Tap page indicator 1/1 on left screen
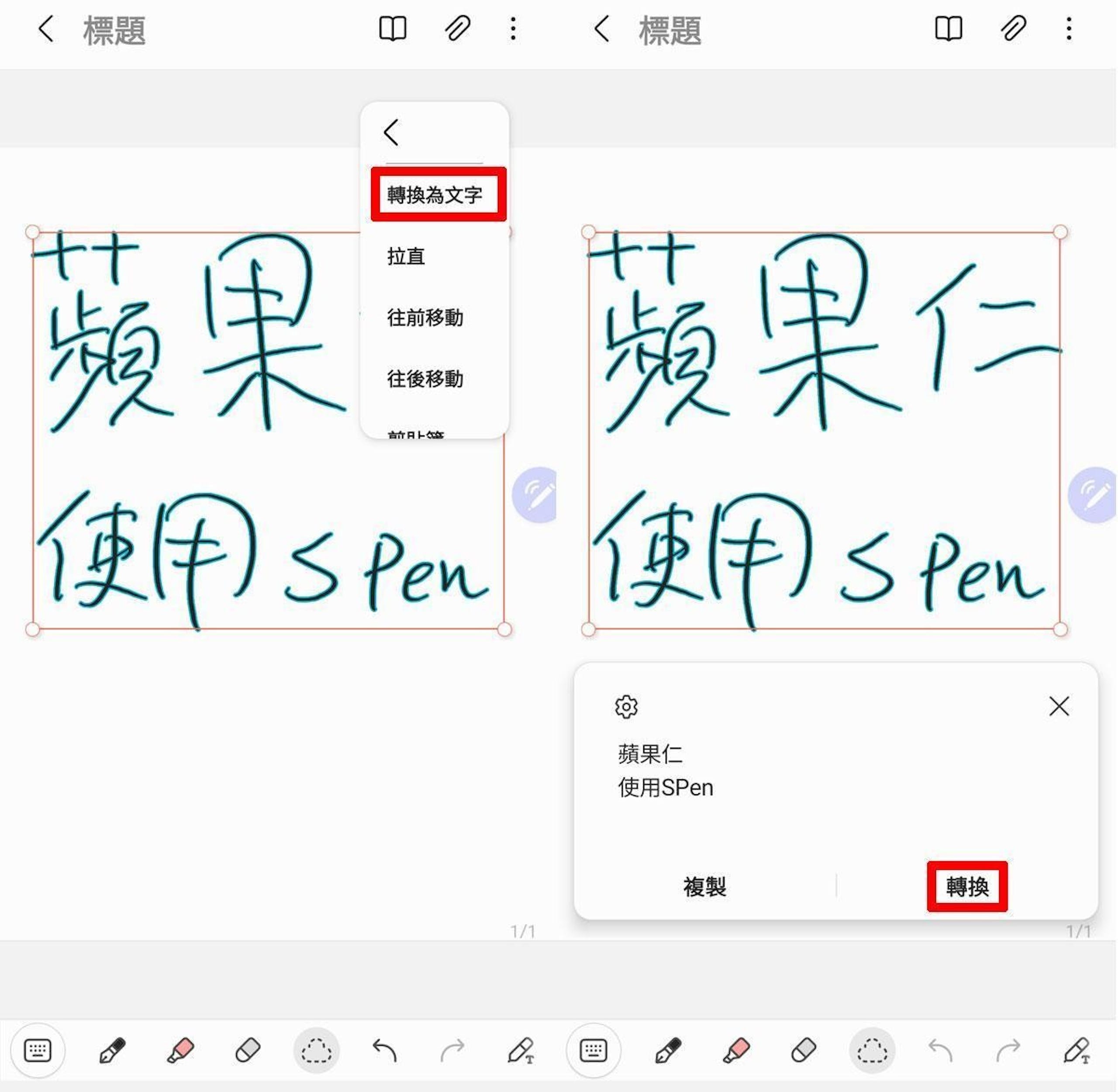Screen dimensions: 1118x1092 pyautogui.click(x=523, y=931)
